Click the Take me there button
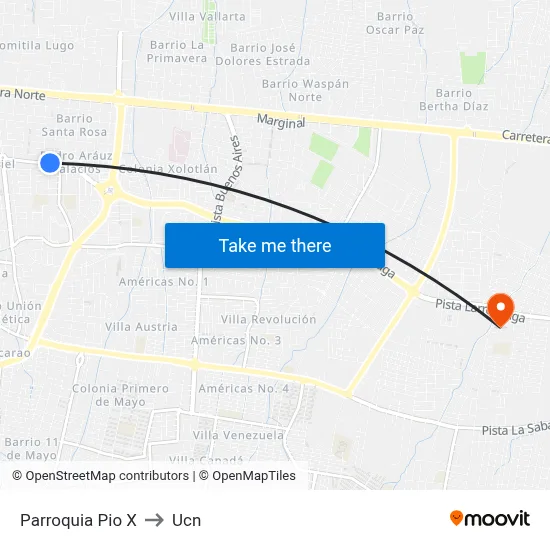550x550 pixels. (x=275, y=246)
